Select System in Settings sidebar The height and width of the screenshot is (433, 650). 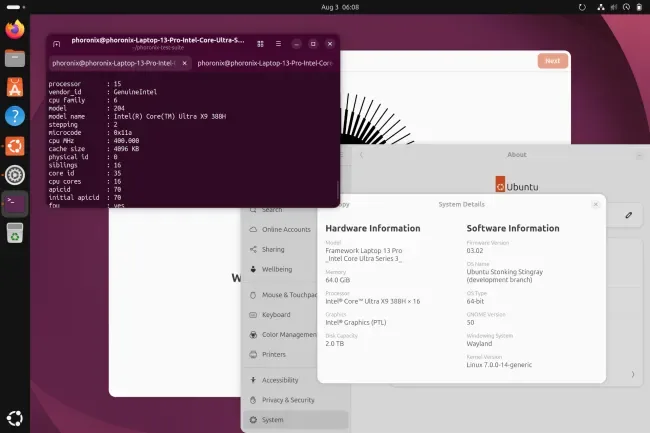pos(295,420)
